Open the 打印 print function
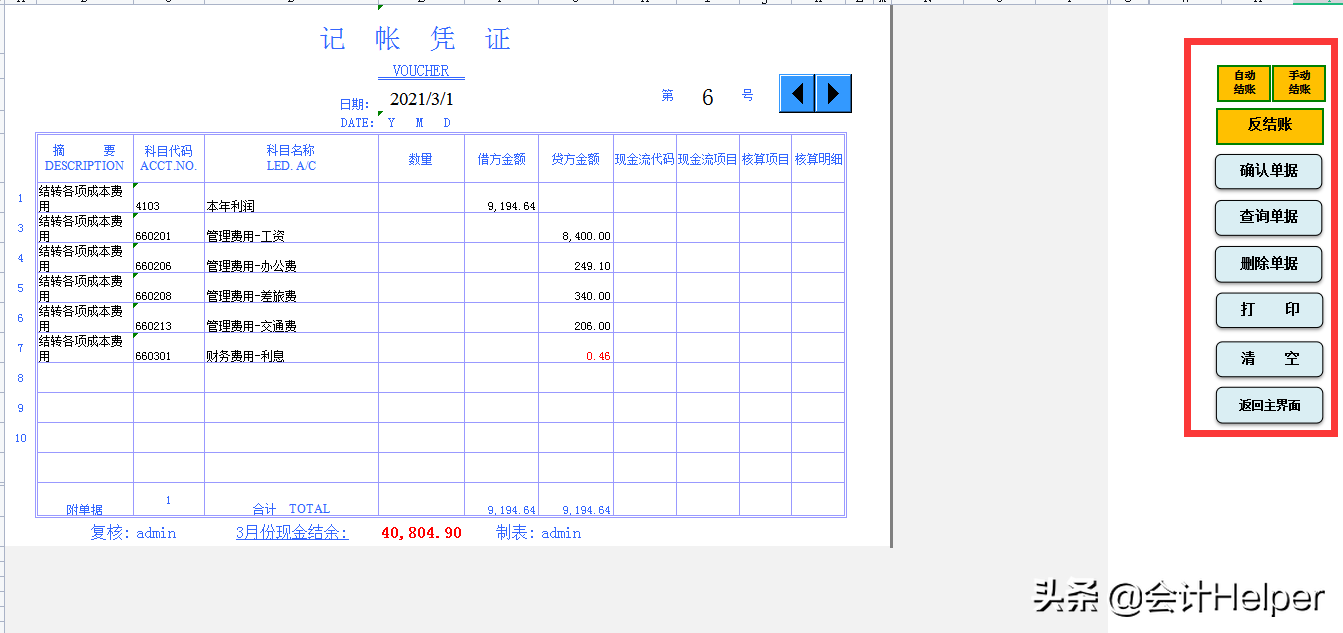The height and width of the screenshot is (633, 1343). pyautogui.click(x=1269, y=311)
